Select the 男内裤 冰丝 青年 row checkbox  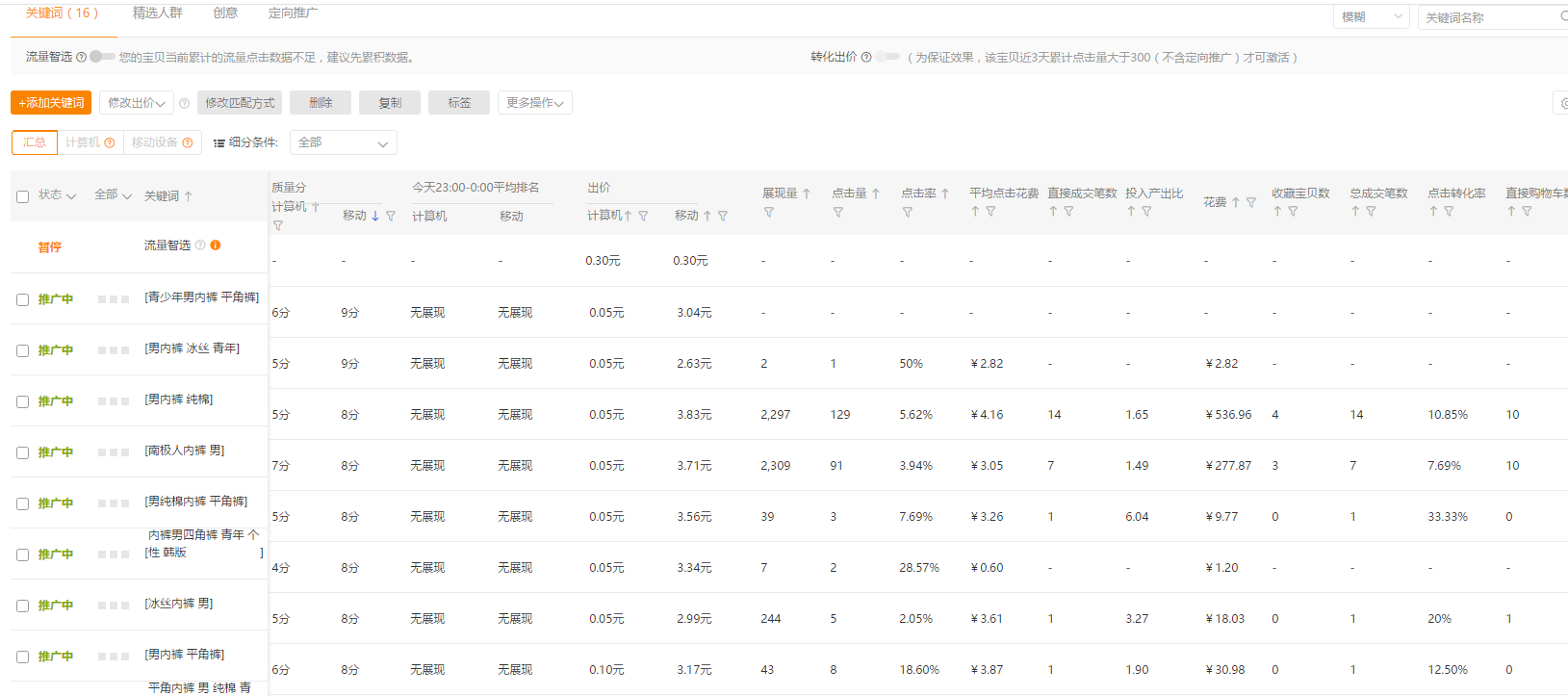[x=22, y=350]
